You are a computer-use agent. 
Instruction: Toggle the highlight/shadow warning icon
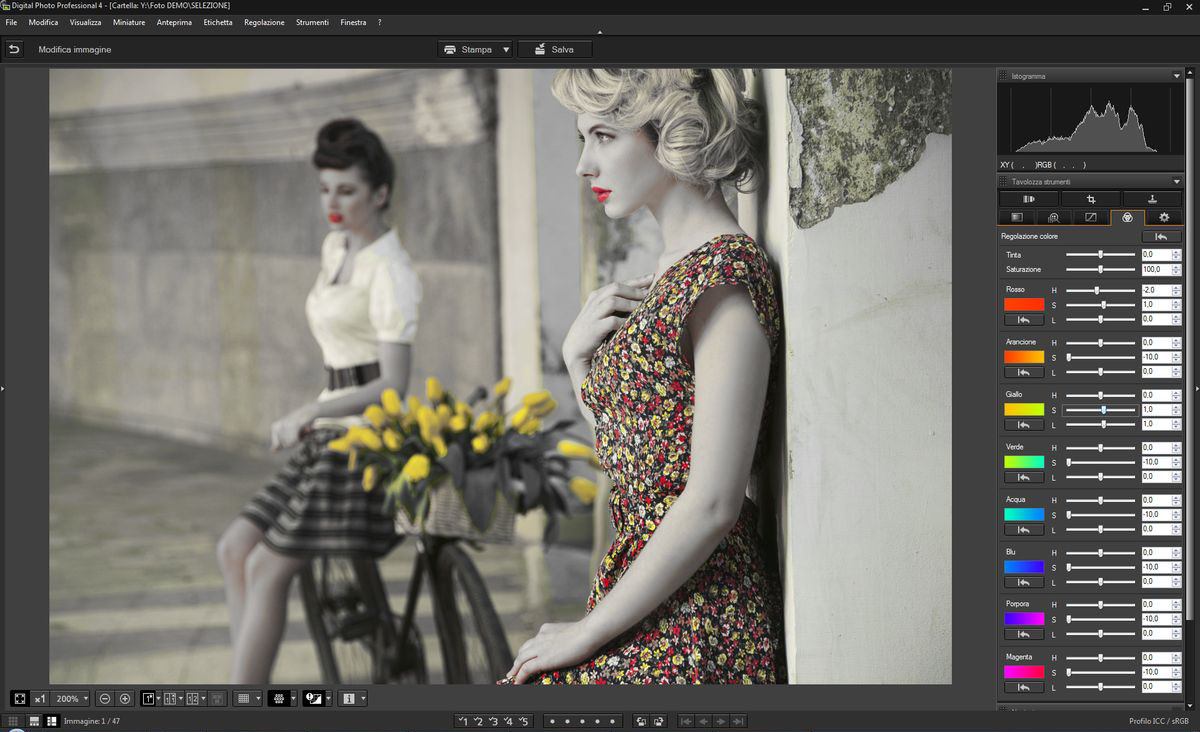(x=311, y=699)
